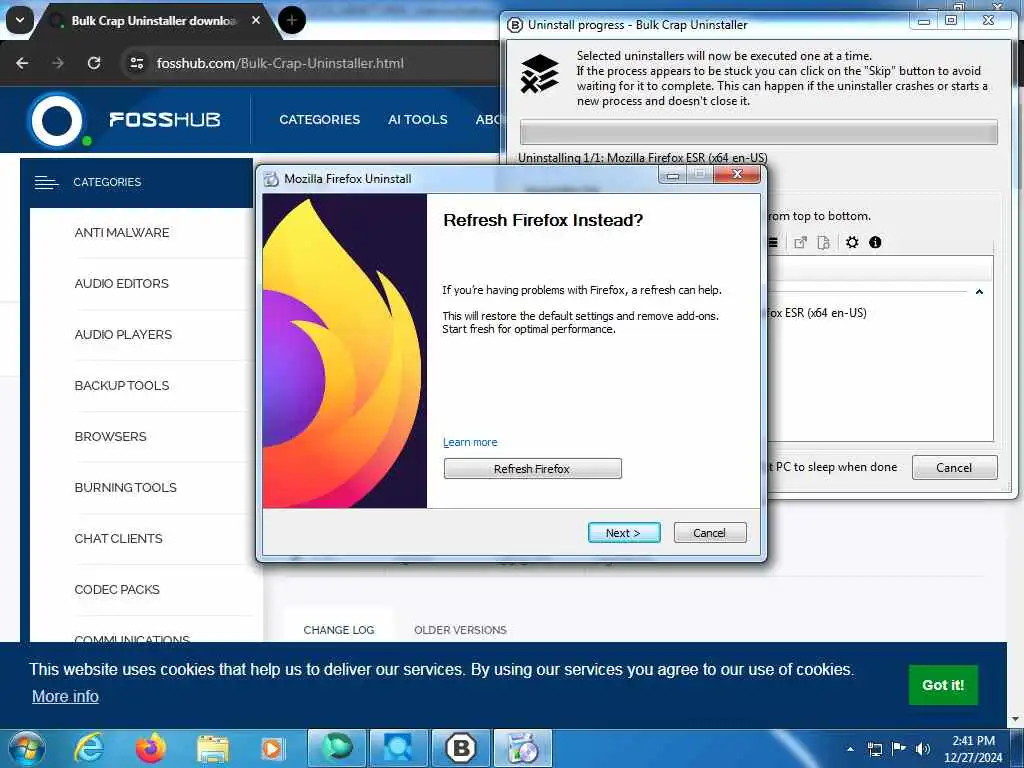Go back in the browser

click(x=22, y=63)
